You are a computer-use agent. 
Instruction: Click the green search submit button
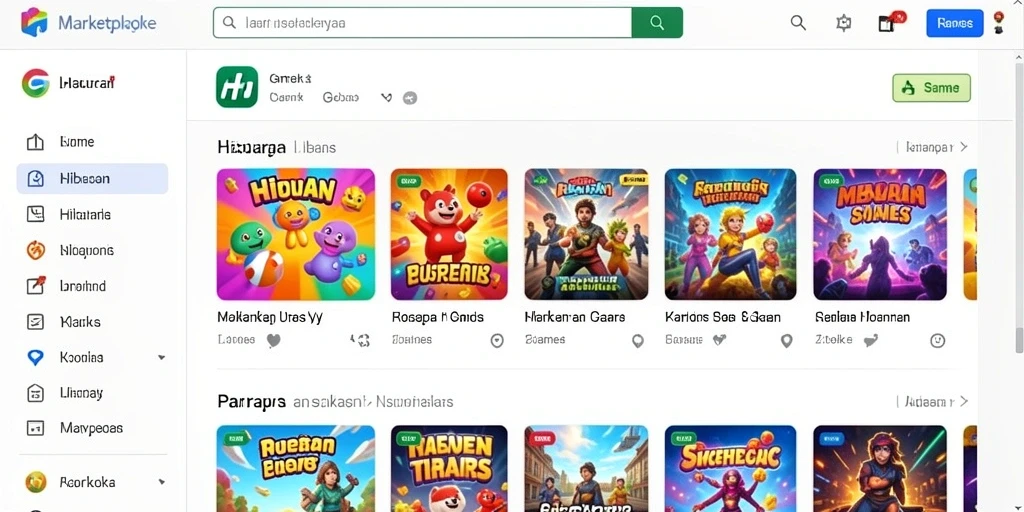point(657,23)
